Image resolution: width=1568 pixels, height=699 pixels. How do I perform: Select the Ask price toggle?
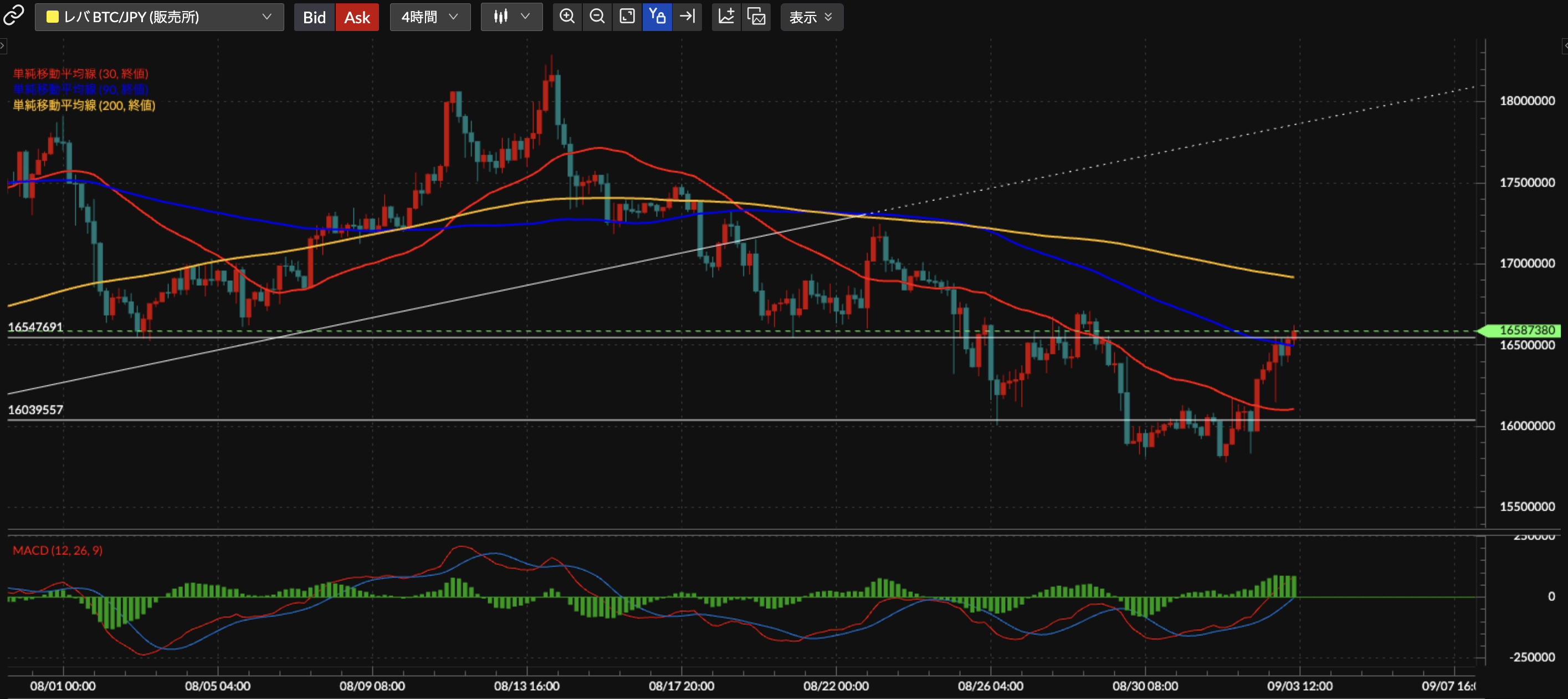coord(357,17)
